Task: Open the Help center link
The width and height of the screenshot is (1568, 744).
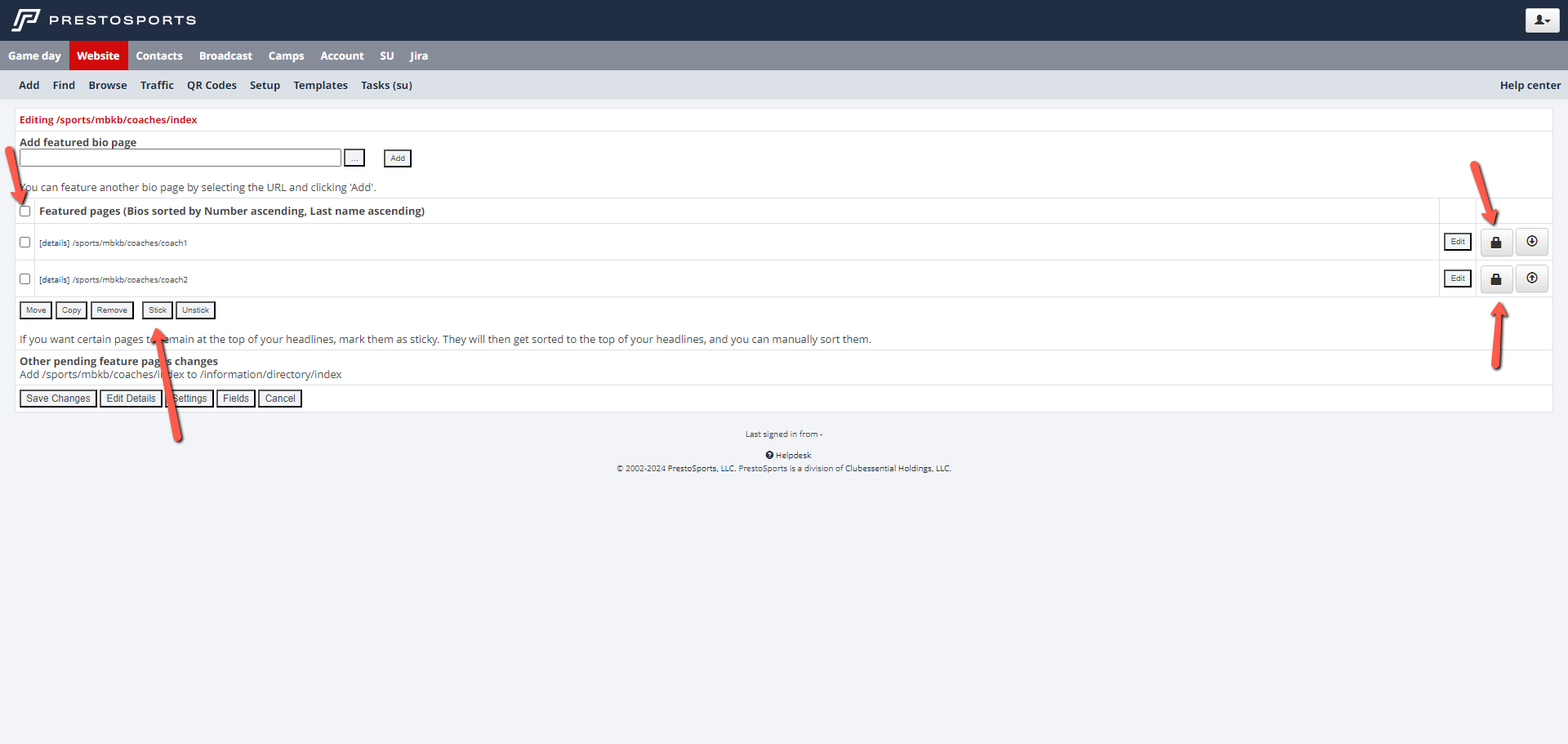Action: click(x=1530, y=85)
